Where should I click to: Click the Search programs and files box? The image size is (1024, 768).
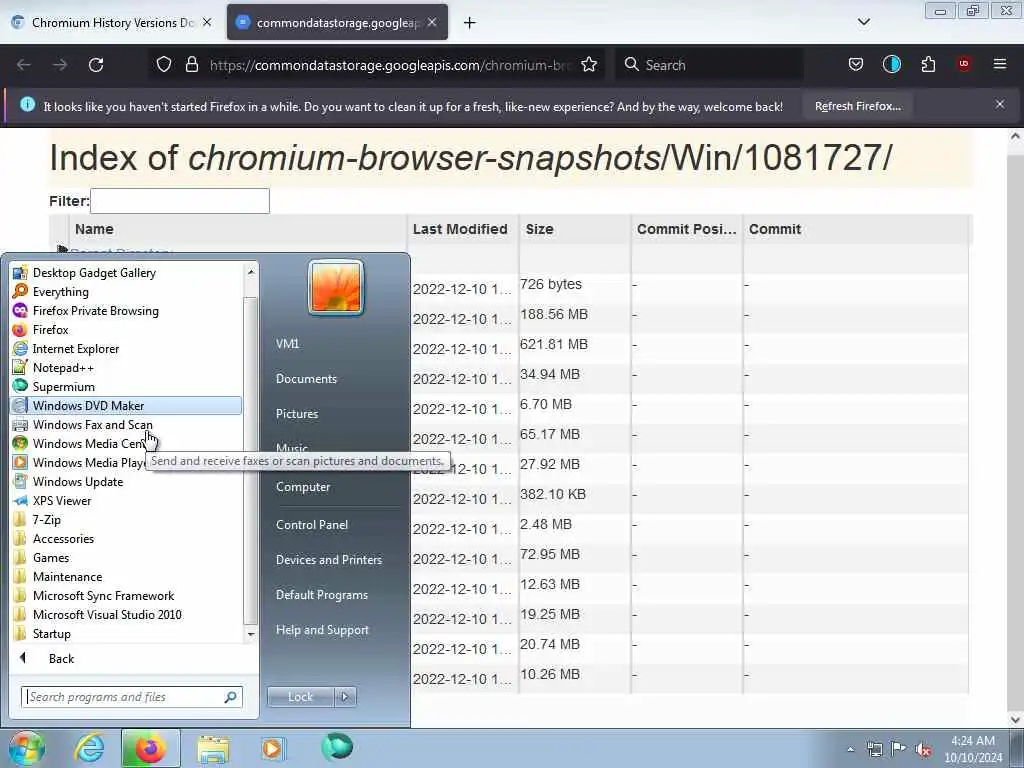(131, 697)
